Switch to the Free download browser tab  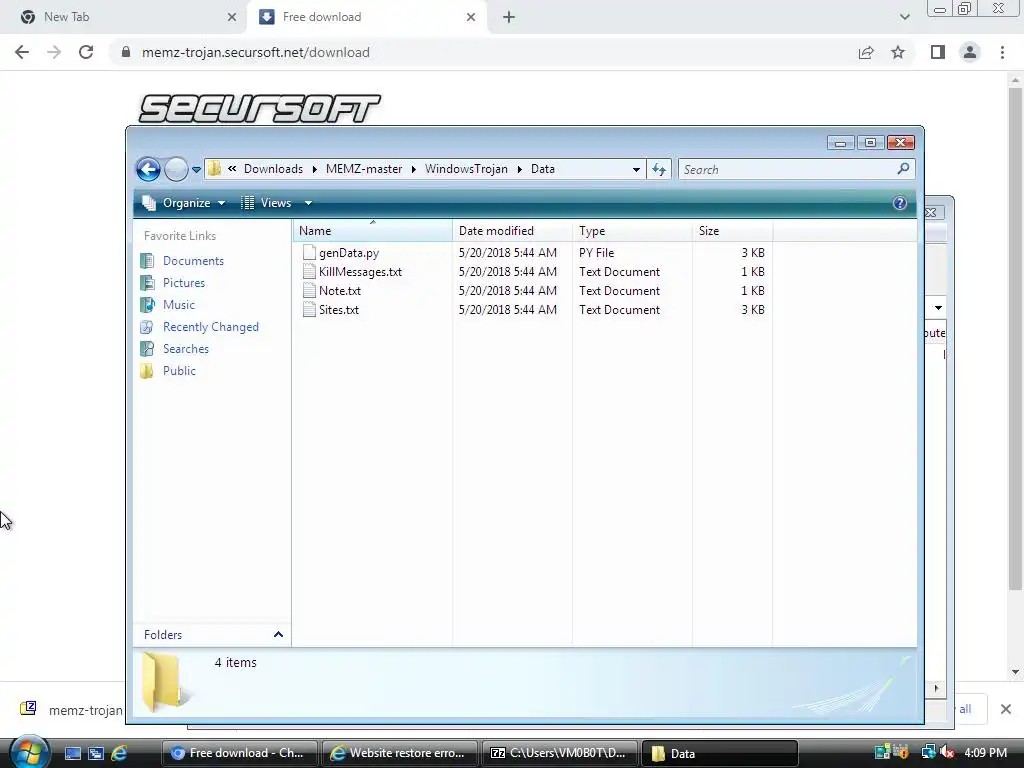(x=366, y=17)
